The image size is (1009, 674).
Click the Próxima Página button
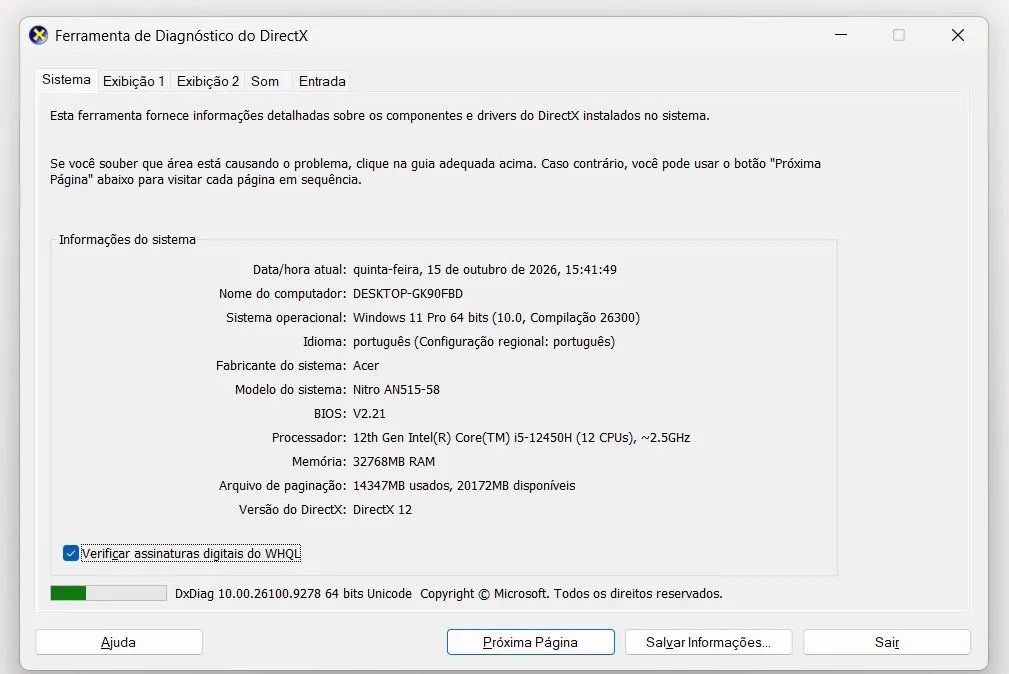[x=530, y=642]
